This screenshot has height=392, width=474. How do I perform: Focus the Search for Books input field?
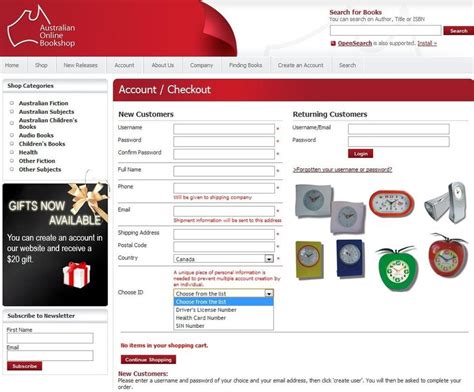pos(386,30)
